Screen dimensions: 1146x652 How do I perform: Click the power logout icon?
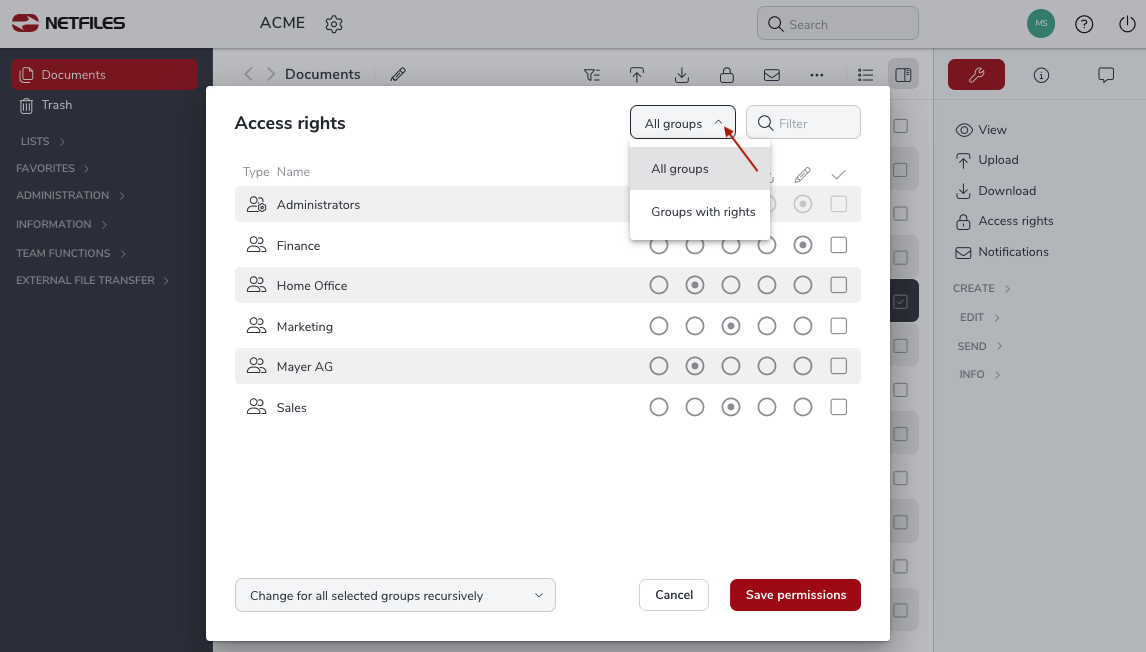coord(1127,24)
